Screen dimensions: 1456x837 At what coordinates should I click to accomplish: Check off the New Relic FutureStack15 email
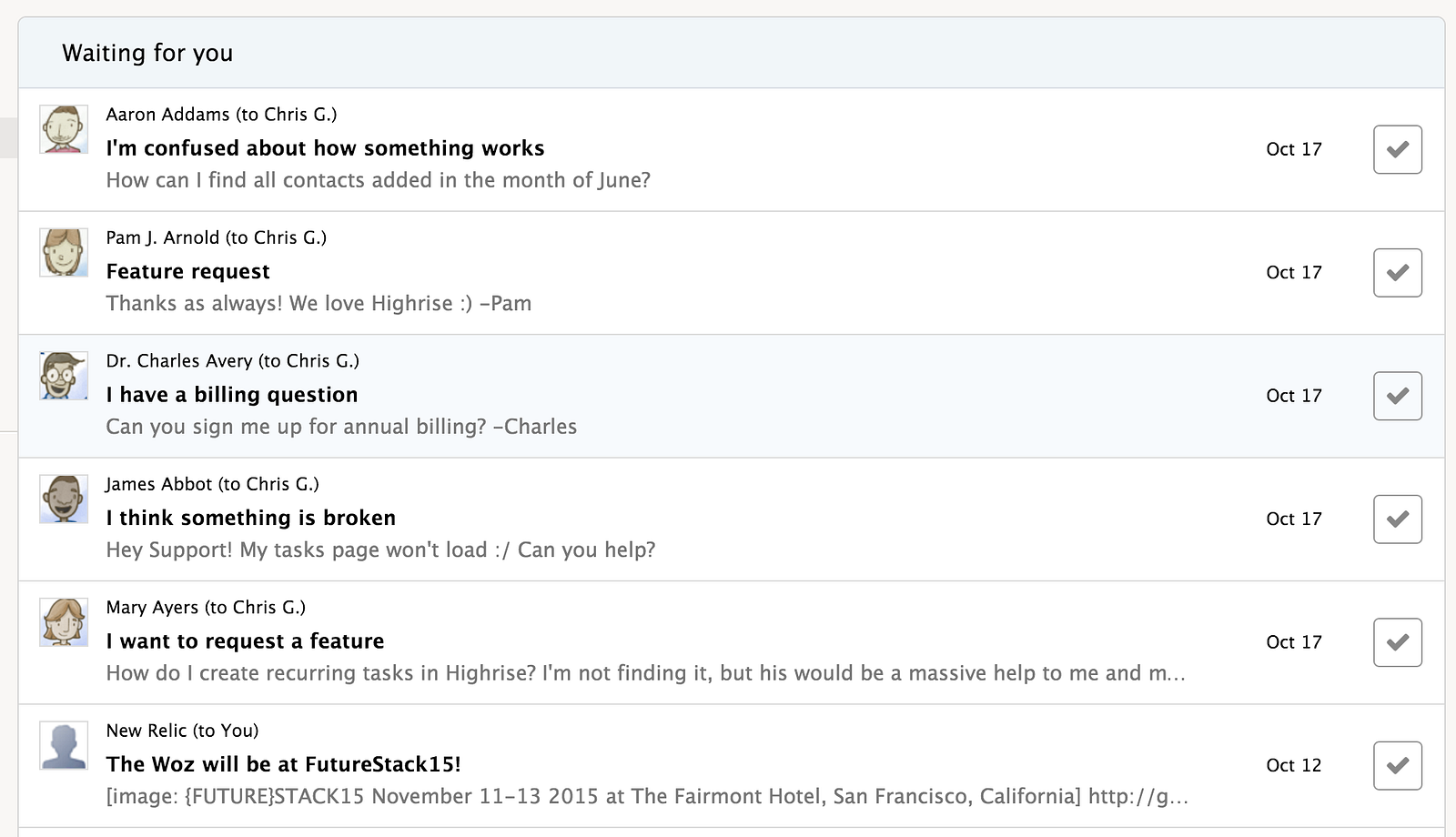point(1397,766)
